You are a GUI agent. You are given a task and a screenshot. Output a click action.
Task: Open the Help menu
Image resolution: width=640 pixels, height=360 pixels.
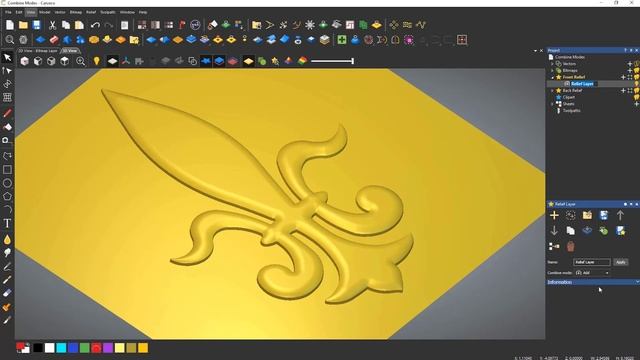143,12
